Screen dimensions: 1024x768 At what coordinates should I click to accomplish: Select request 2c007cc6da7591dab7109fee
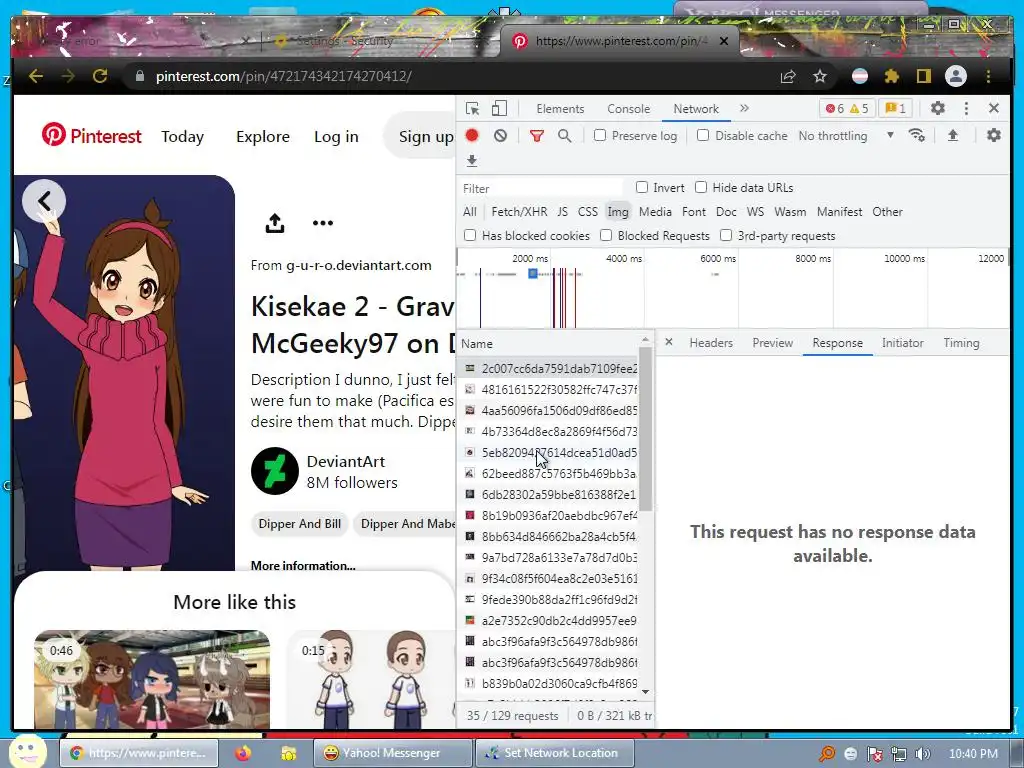[x=549, y=368]
